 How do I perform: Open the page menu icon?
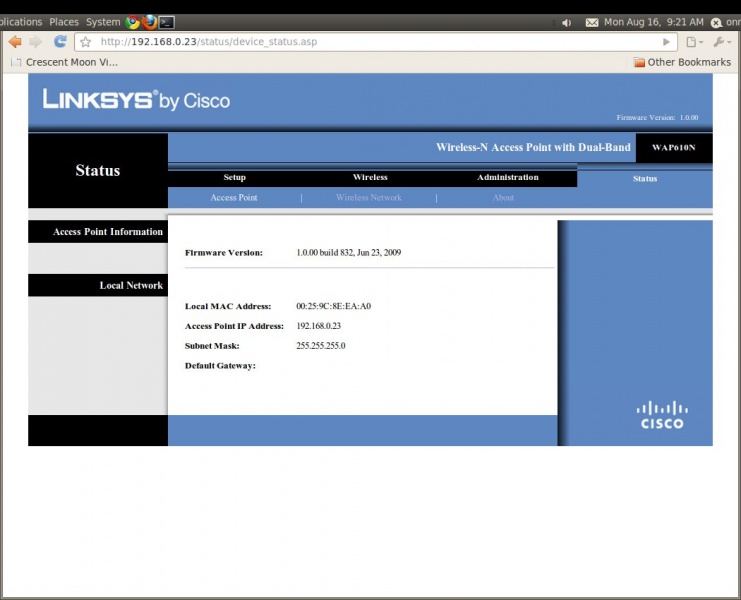coord(694,42)
